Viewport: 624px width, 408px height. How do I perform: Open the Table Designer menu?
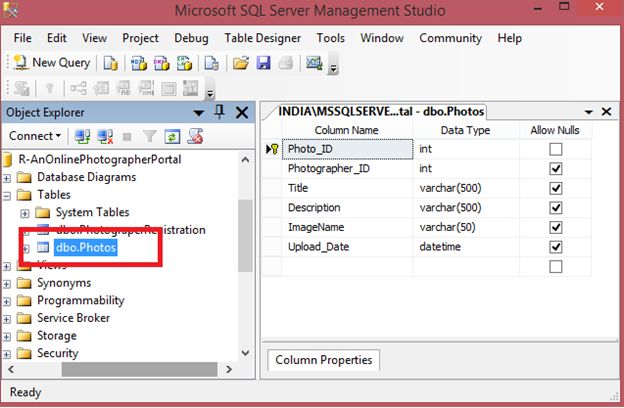point(262,38)
